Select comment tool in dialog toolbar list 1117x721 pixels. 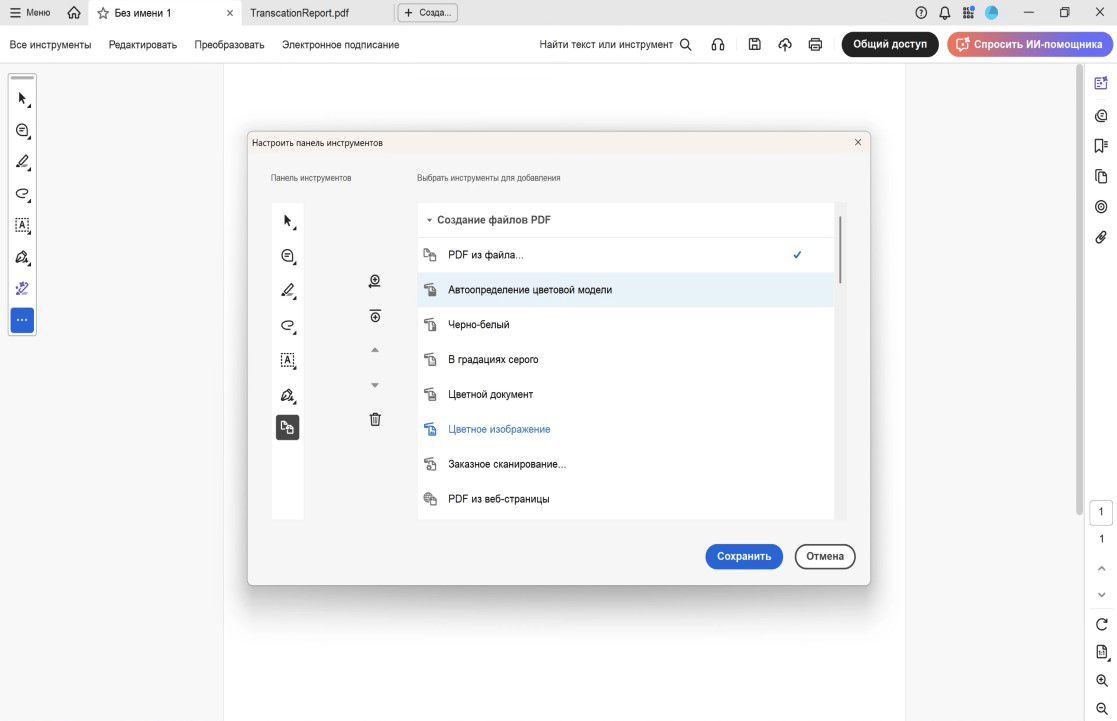[288, 256]
